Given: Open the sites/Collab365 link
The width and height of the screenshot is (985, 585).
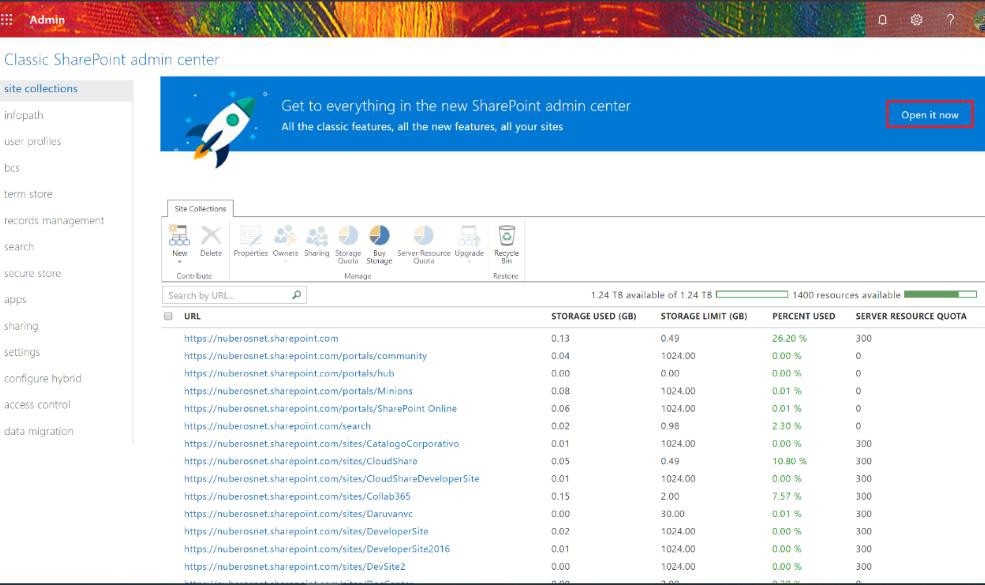Looking at the screenshot, I should coord(297,496).
